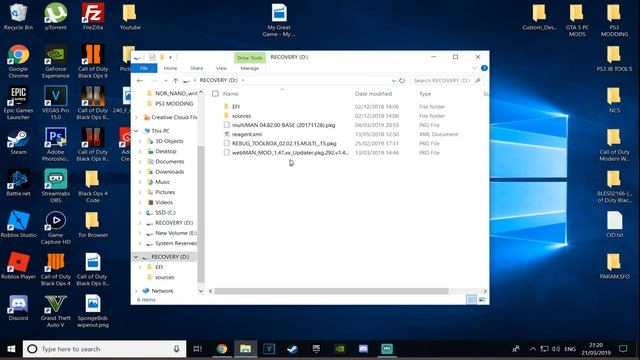640x360 pixels.
Task: Open recent locations dropdown arrow
Action: [x=165, y=81]
